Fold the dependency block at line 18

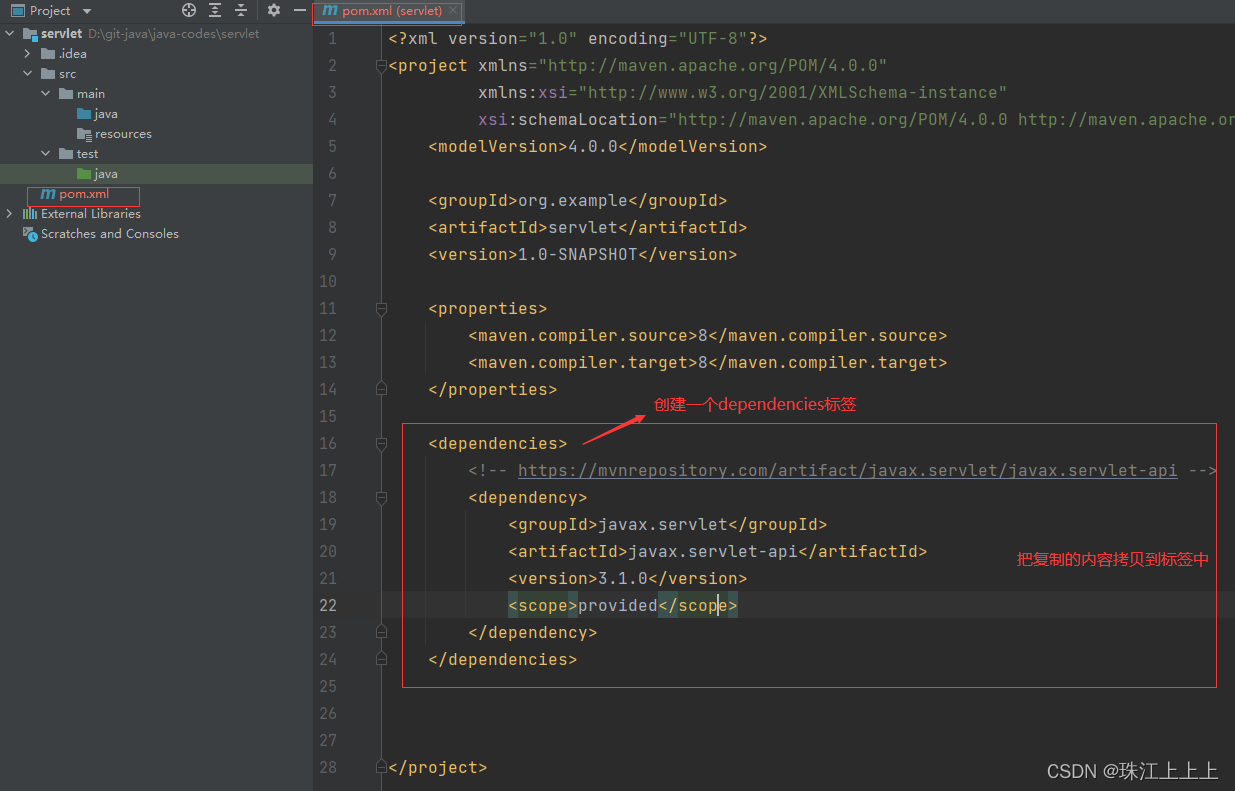380,498
